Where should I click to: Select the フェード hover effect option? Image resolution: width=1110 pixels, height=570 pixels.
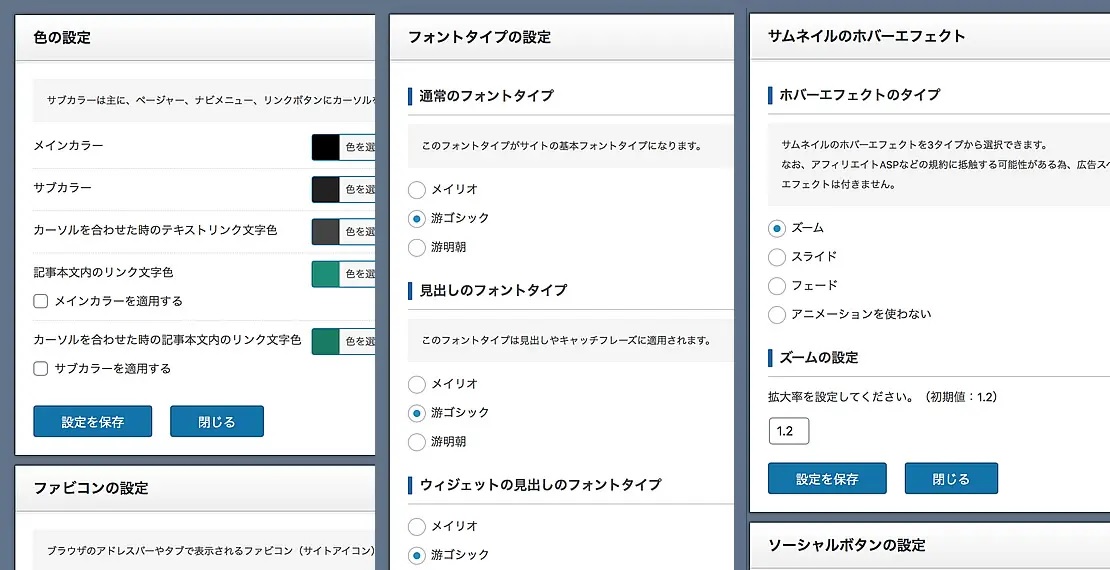[777, 286]
